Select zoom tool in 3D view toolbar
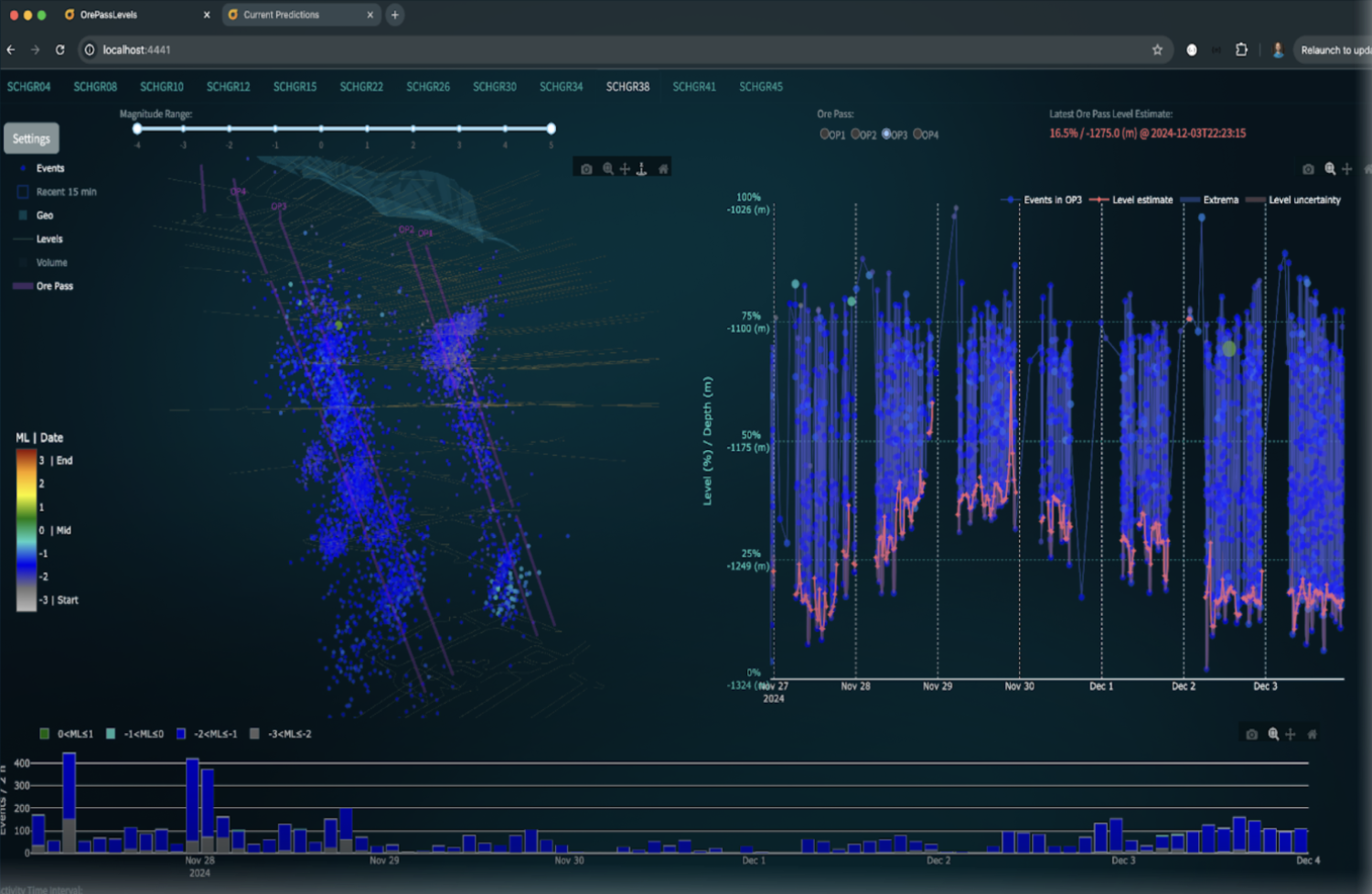Image resolution: width=1372 pixels, height=894 pixels. 607,169
